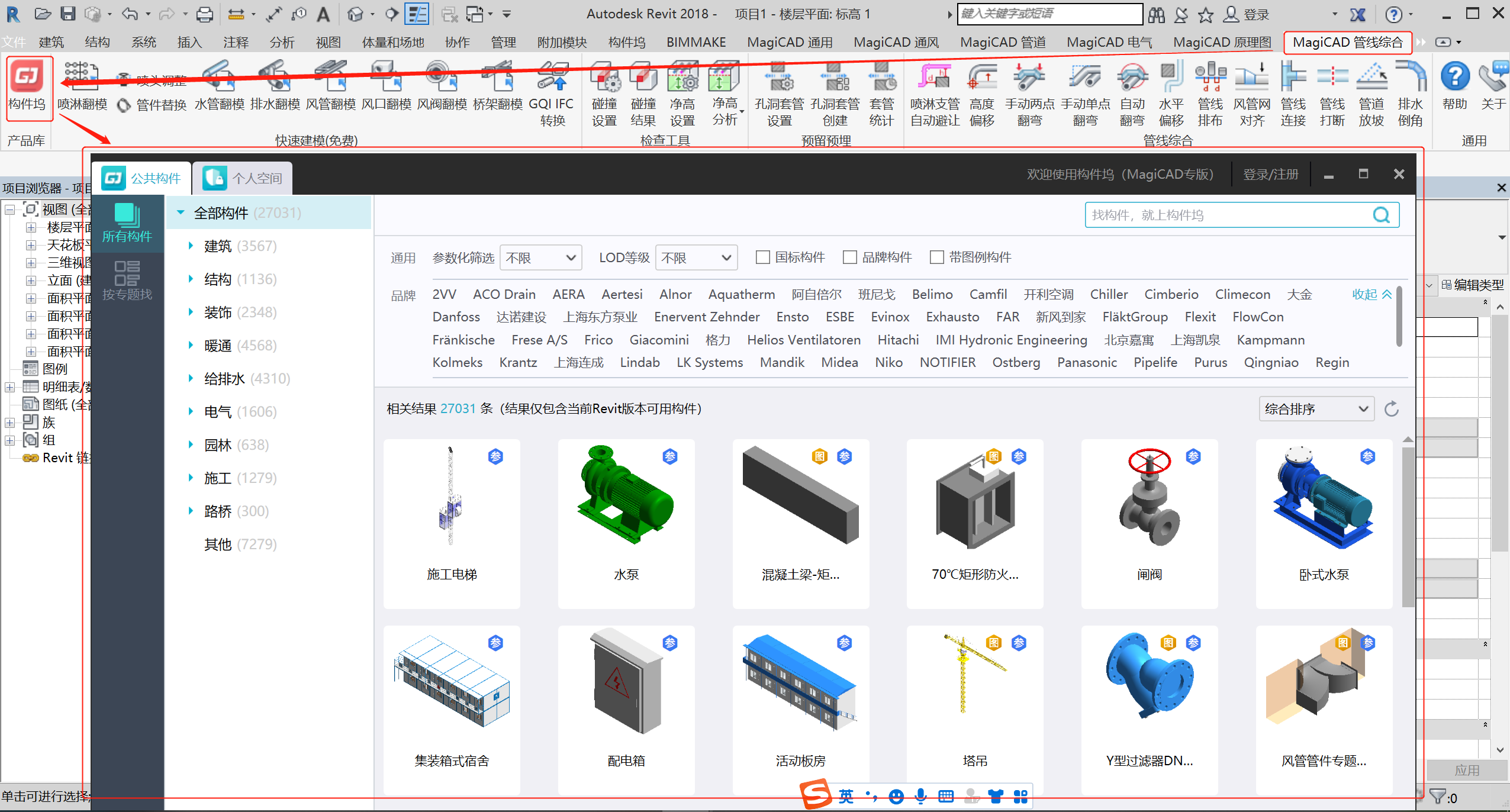The image size is (1510, 812).
Task: Open the MagiCAD 通风 ribbon tab
Action: 896,42
